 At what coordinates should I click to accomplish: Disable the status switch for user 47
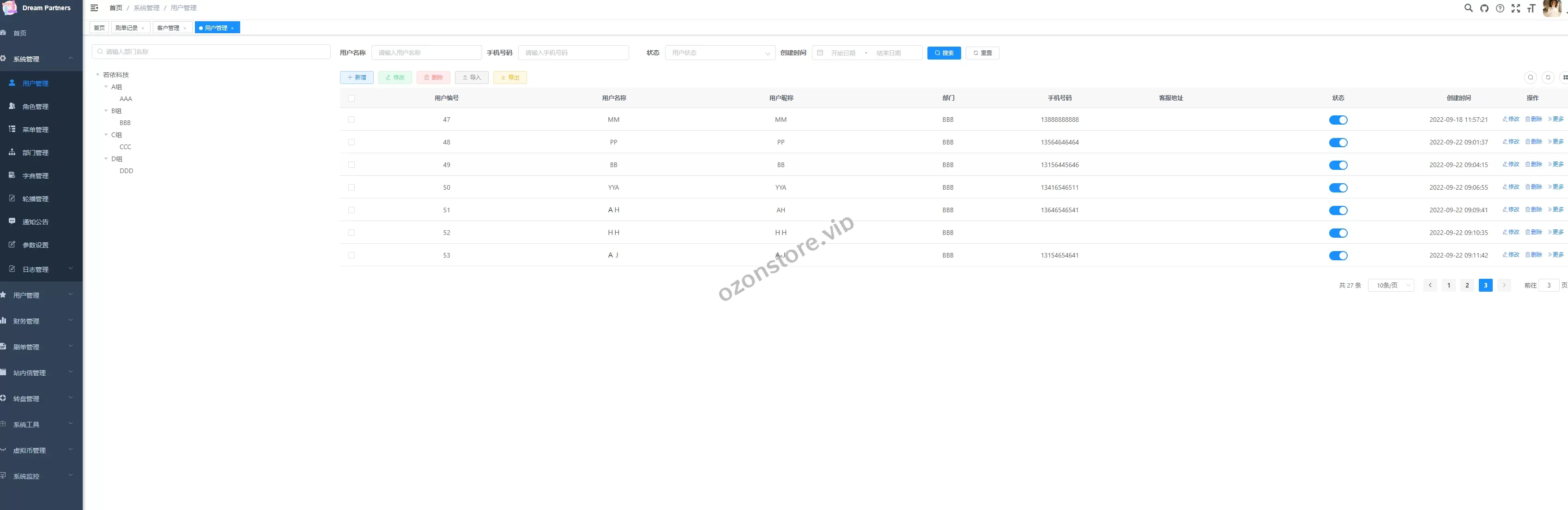click(1338, 120)
